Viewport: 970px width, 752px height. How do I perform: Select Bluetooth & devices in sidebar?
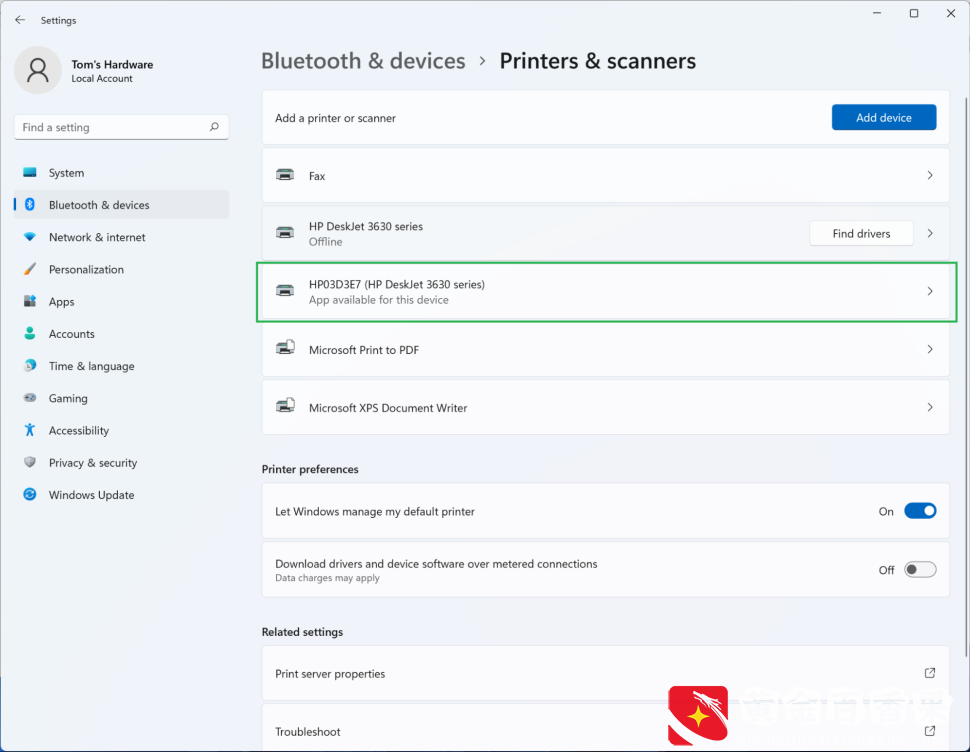[121, 205]
